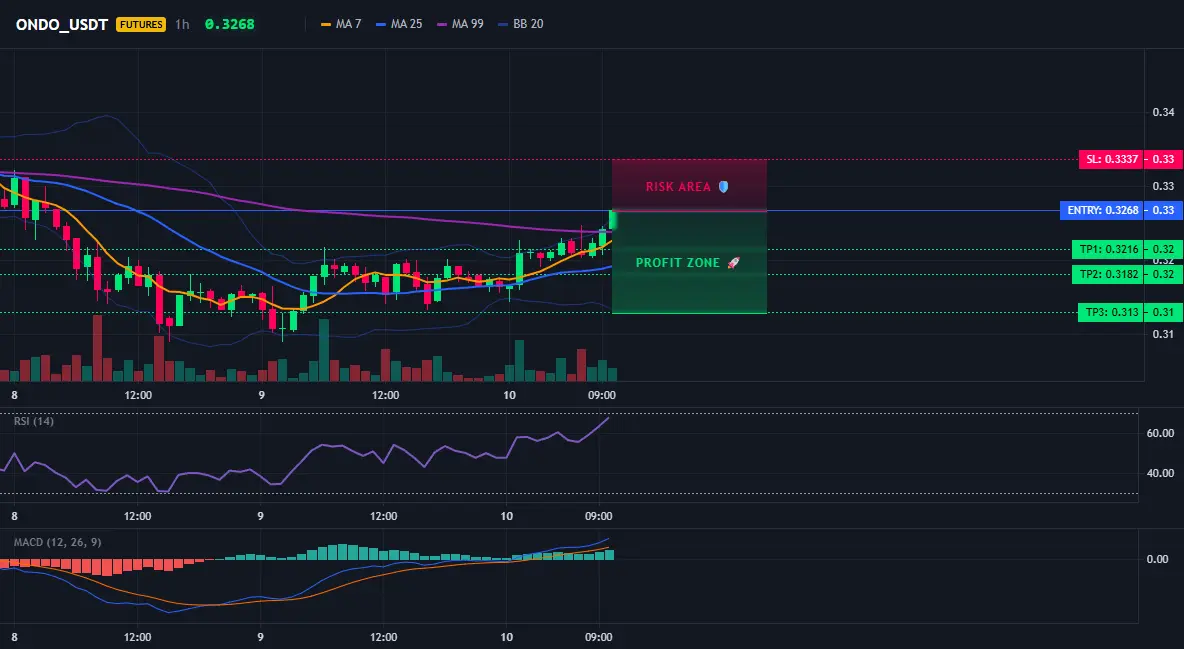
Task: Open the RSI (14) indicator label
Action: pyautogui.click(x=34, y=421)
